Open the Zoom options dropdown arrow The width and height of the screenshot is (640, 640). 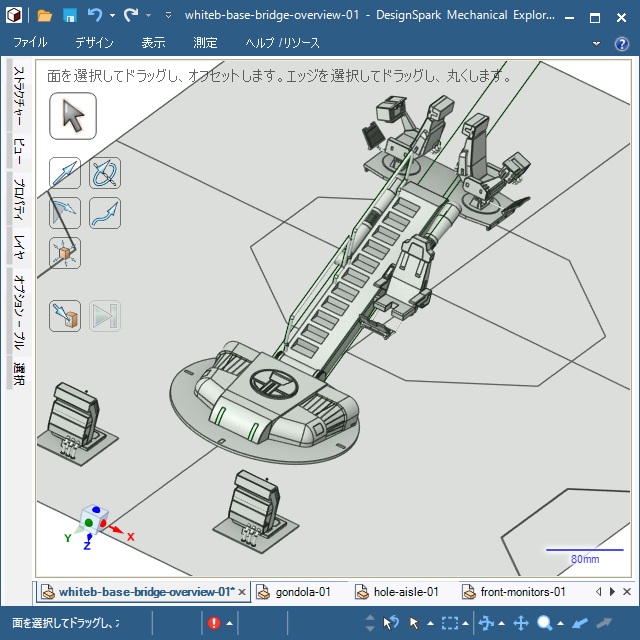tap(560, 623)
